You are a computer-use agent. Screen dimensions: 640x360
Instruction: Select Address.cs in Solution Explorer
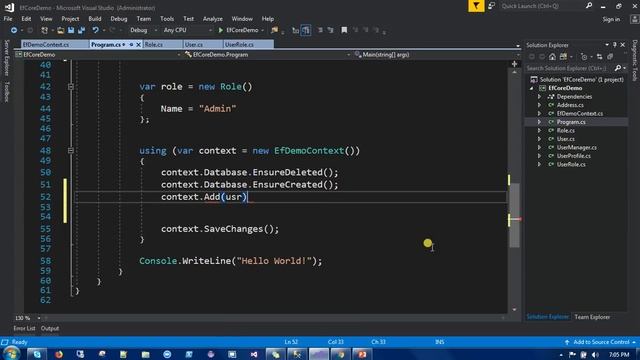(570, 105)
